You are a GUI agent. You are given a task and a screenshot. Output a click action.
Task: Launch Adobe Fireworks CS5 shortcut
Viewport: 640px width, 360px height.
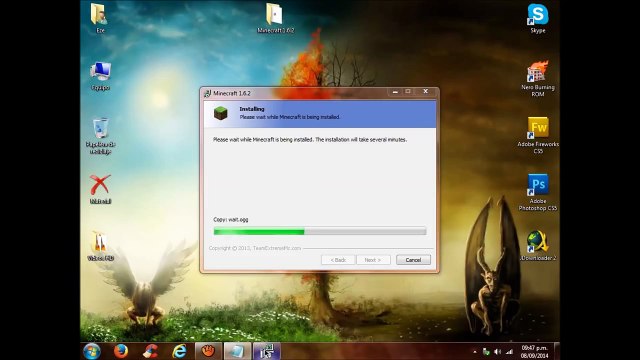coord(538,136)
